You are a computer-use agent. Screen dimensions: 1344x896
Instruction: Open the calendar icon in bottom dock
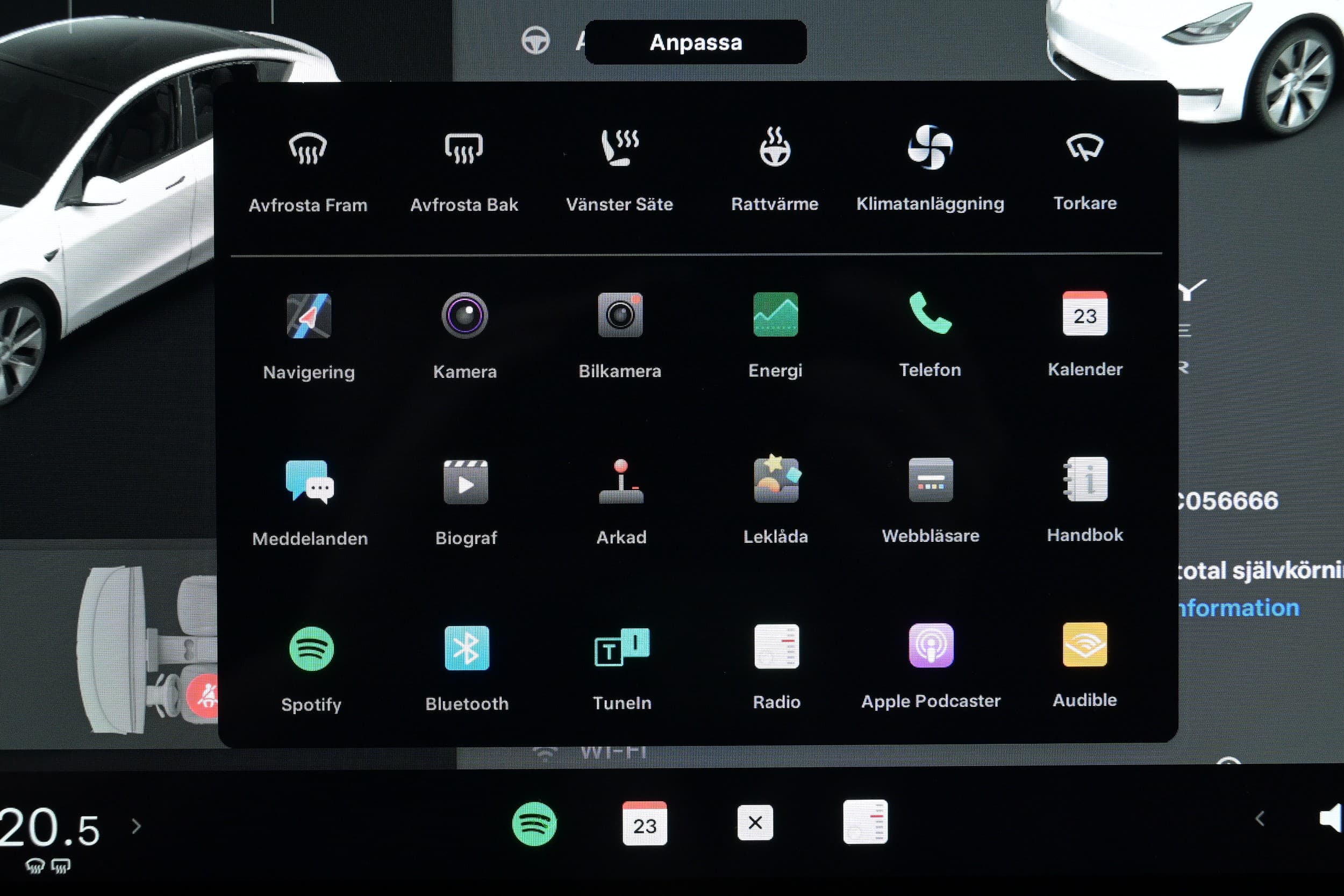click(x=645, y=823)
